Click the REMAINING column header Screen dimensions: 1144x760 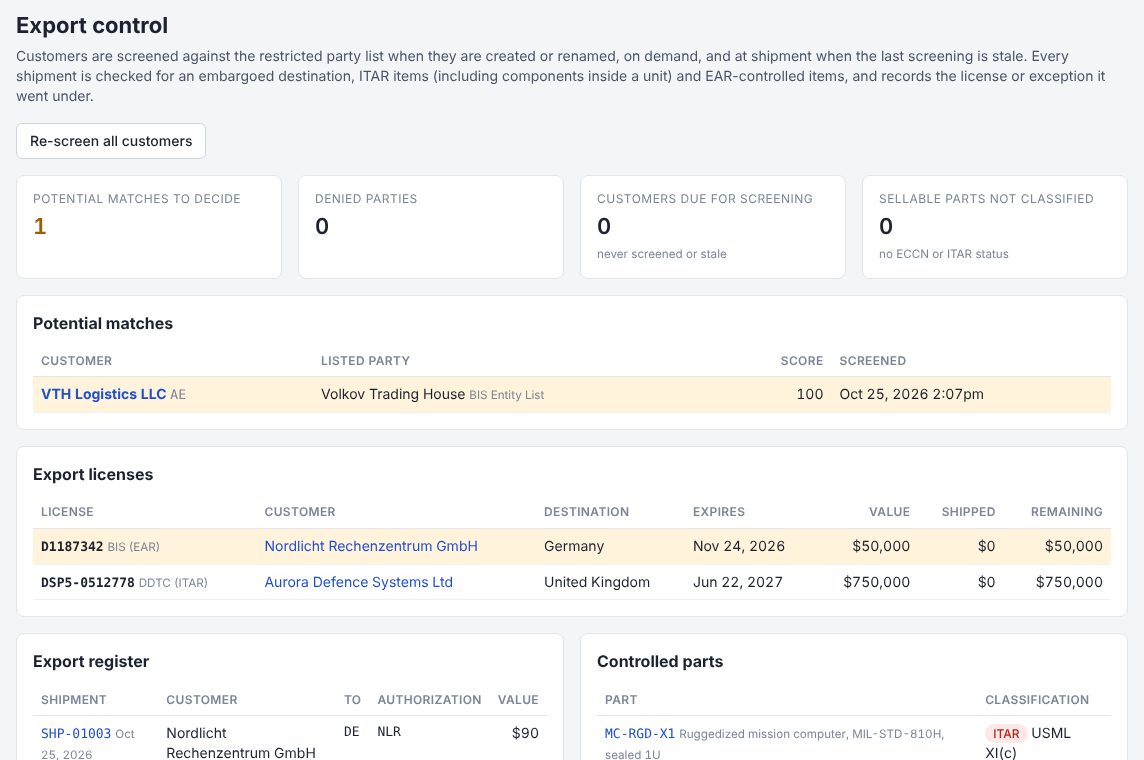pos(1066,512)
